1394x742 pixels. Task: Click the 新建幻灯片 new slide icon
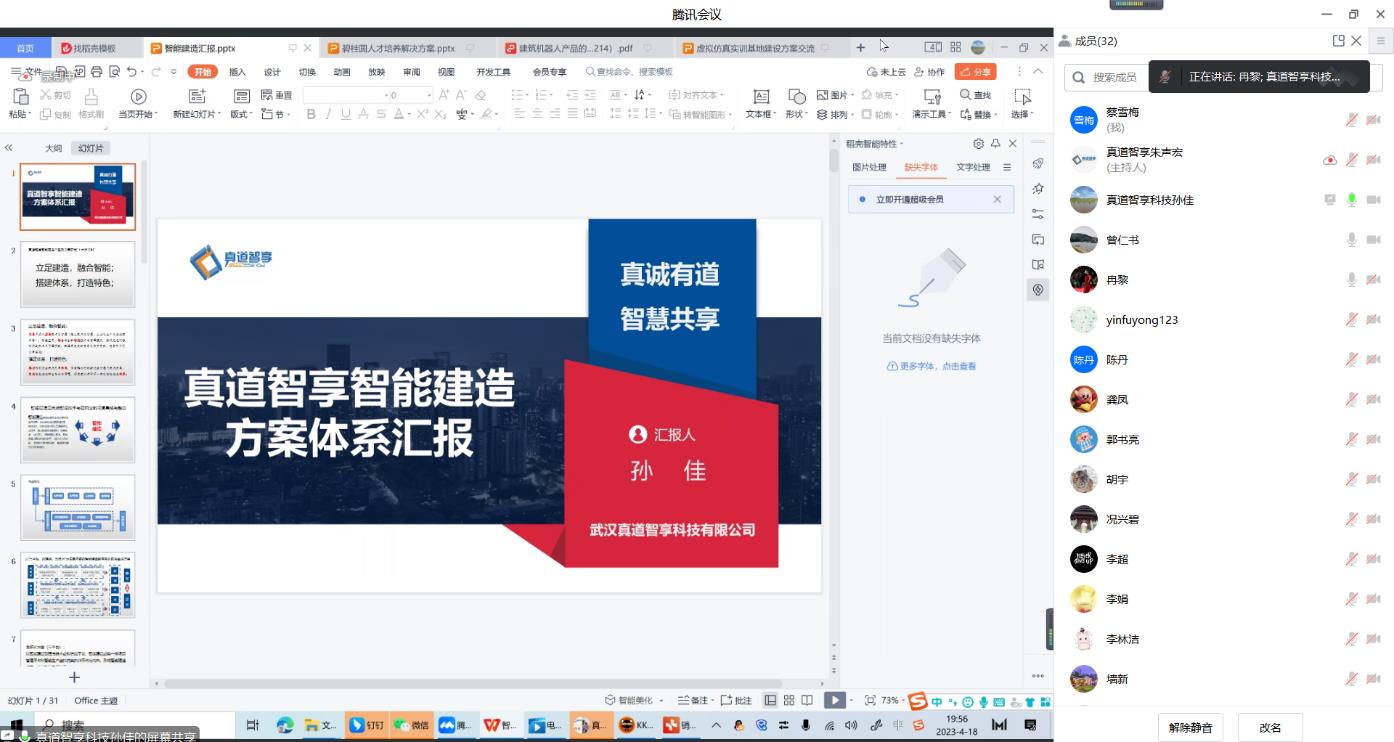(197, 96)
